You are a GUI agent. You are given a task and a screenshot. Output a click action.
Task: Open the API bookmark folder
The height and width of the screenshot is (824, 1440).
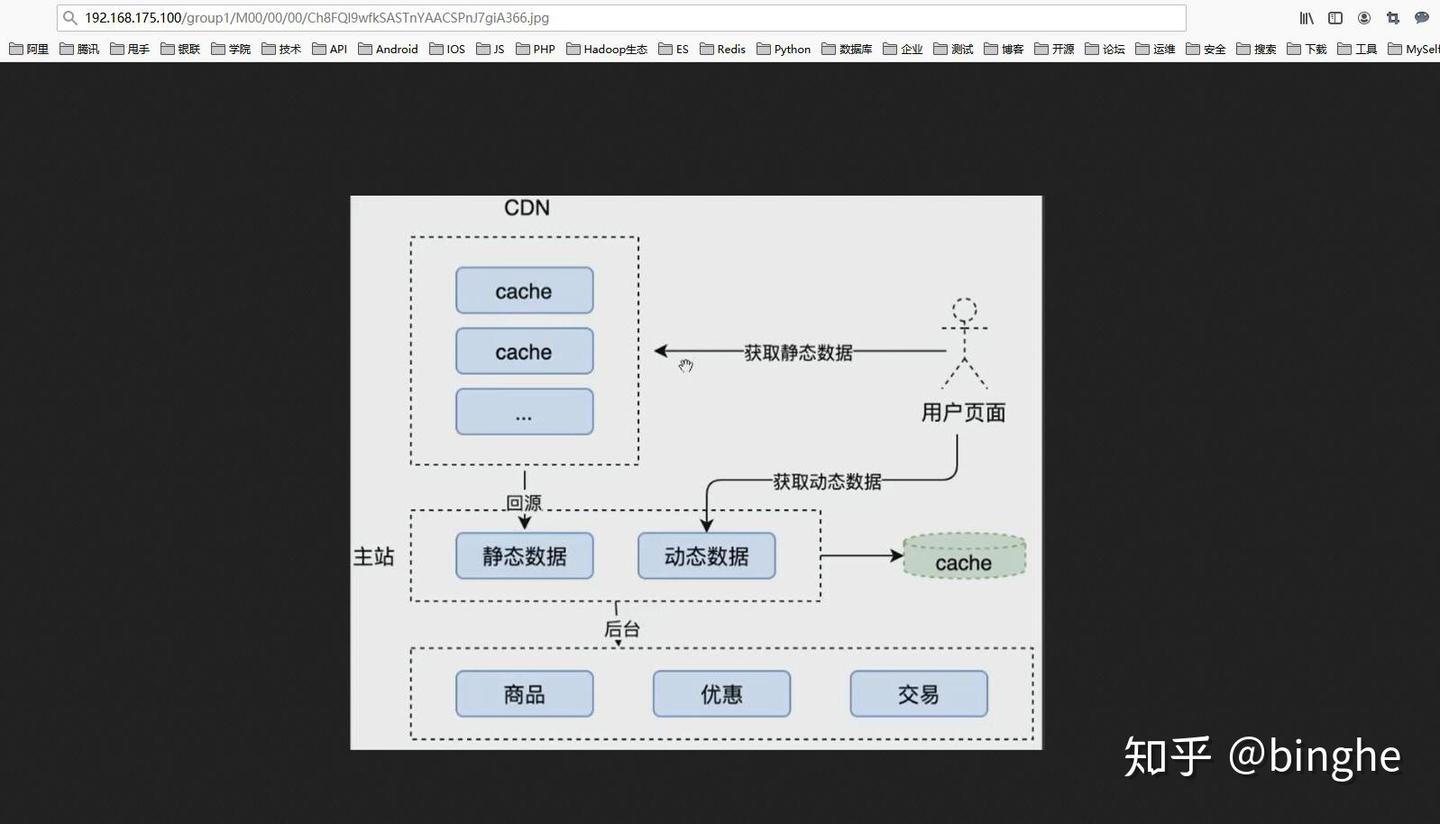click(x=330, y=49)
